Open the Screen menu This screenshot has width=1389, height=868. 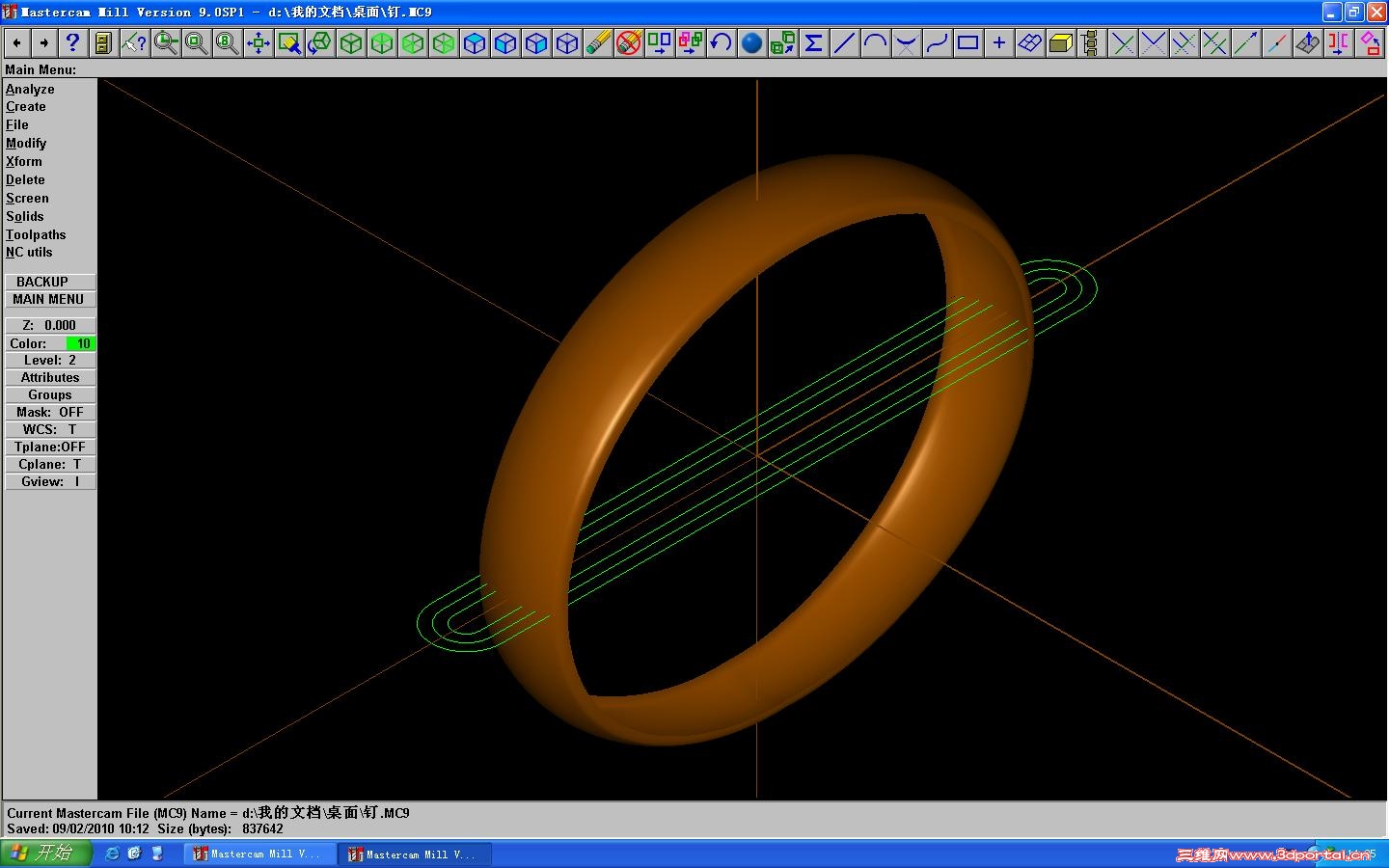click(27, 199)
